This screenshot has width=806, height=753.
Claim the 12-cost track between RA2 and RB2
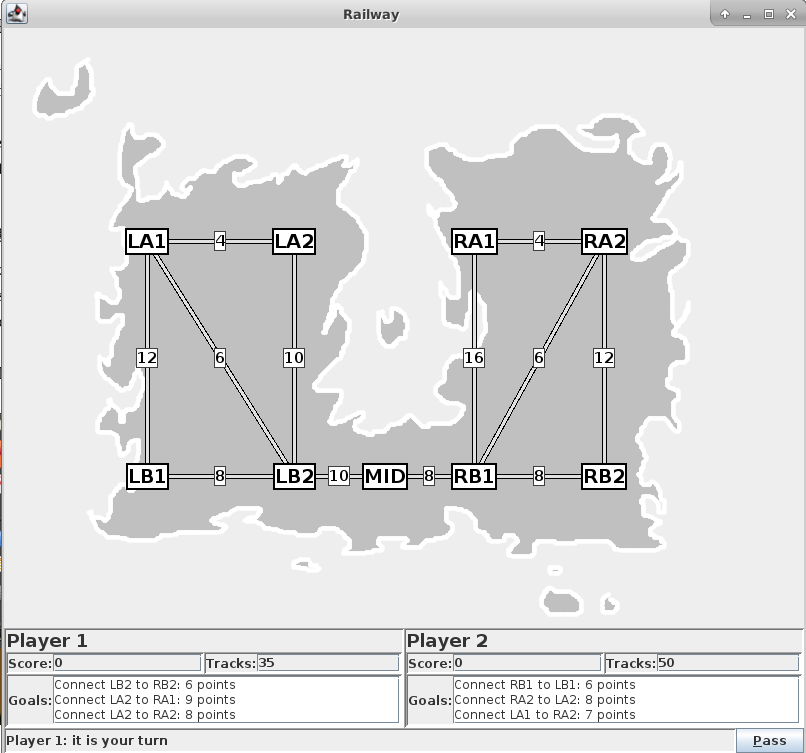click(604, 358)
